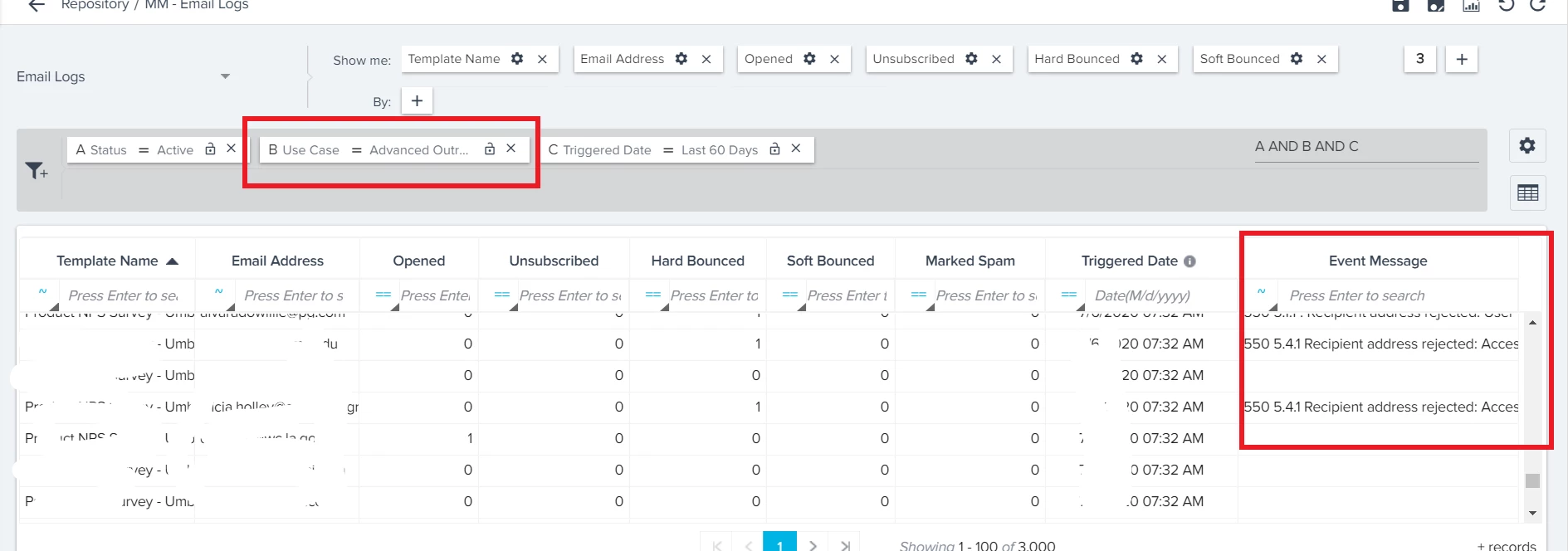This screenshot has width=1568, height=551.
Task: Click grid scrollbar down arrow
Action: pos(1532,513)
